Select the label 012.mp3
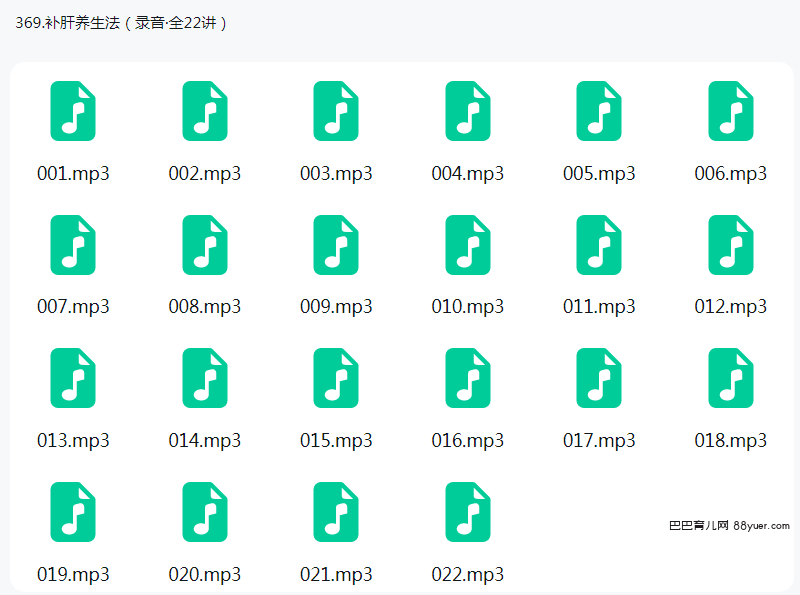Viewport: 800px width, 595px height. [x=731, y=307]
